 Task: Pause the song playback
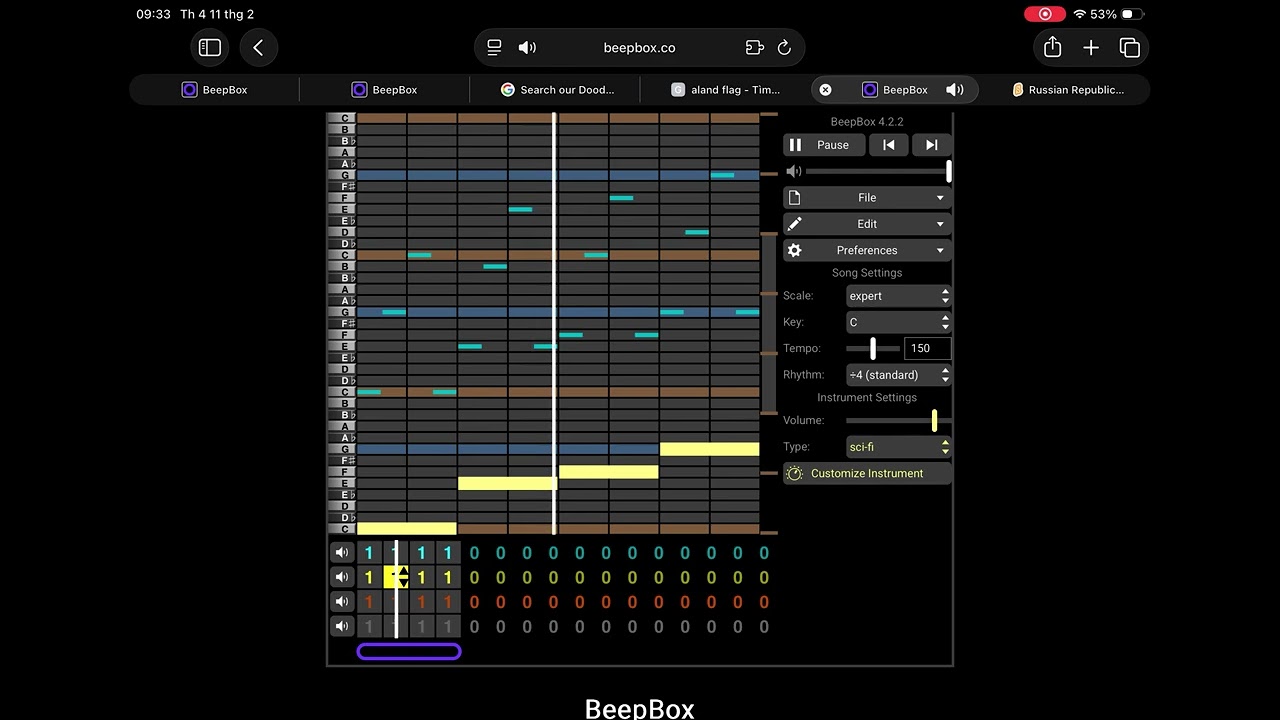click(x=824, y=145)
